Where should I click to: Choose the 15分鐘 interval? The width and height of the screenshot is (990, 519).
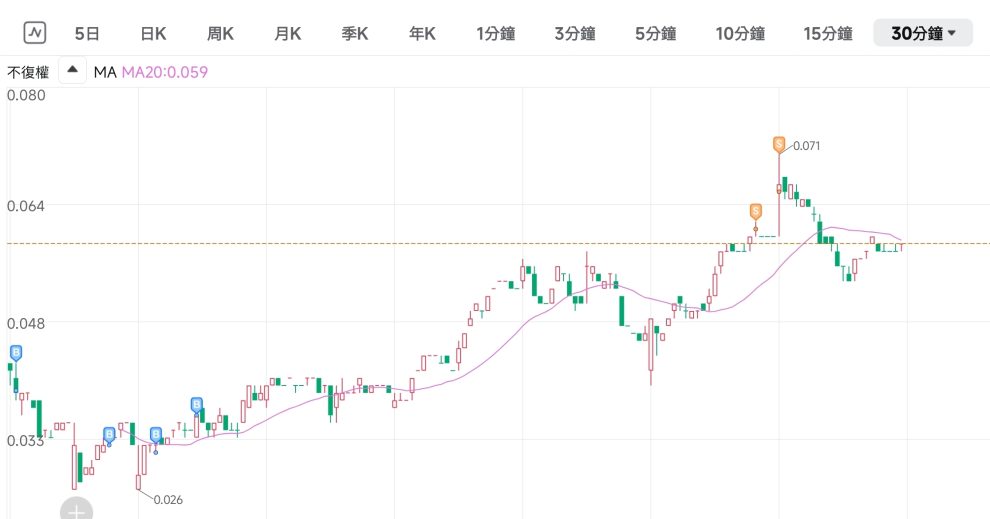827,33
